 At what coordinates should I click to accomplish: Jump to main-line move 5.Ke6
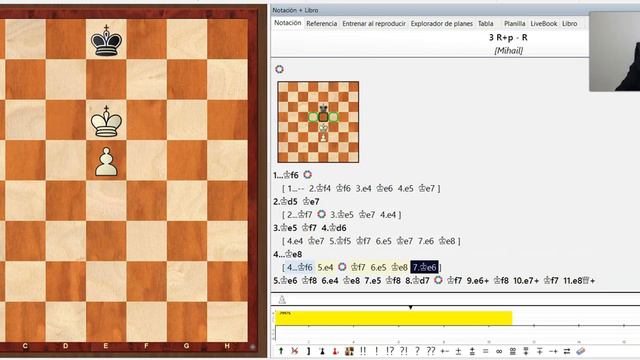pyautogui.click(x=285, y=281)
